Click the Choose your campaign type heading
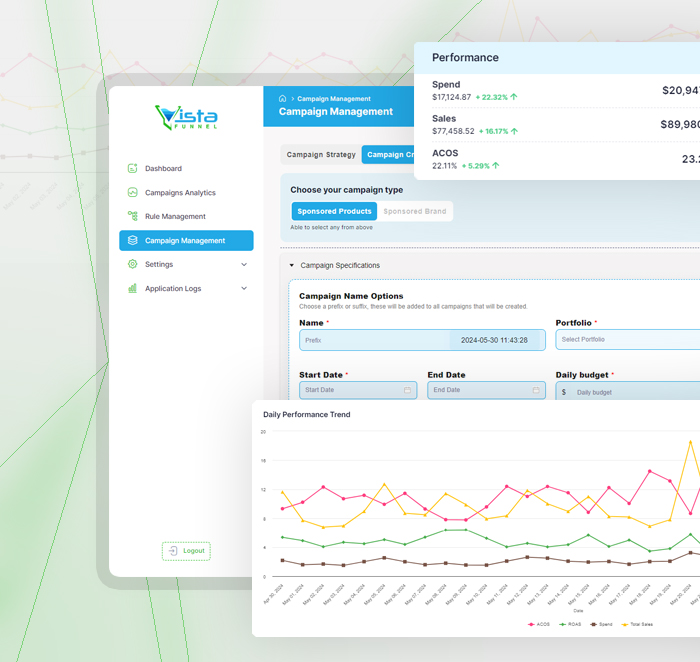 (x=346, y=190)
